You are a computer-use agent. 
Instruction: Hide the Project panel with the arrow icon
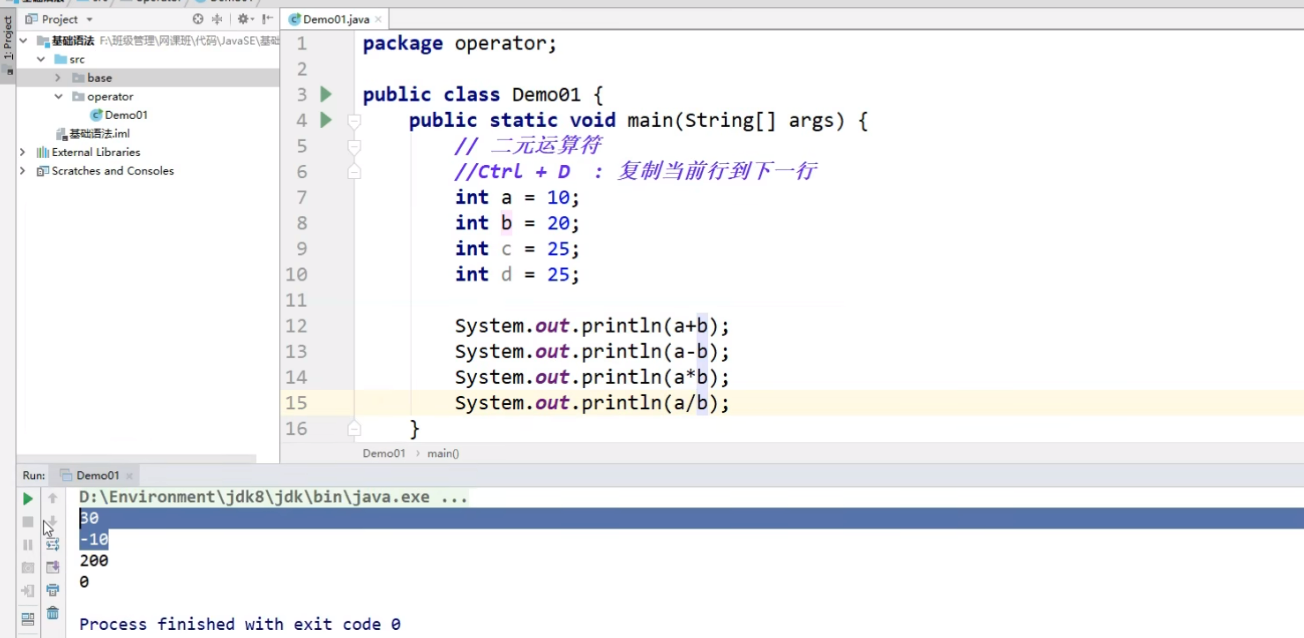click(270, 18)
